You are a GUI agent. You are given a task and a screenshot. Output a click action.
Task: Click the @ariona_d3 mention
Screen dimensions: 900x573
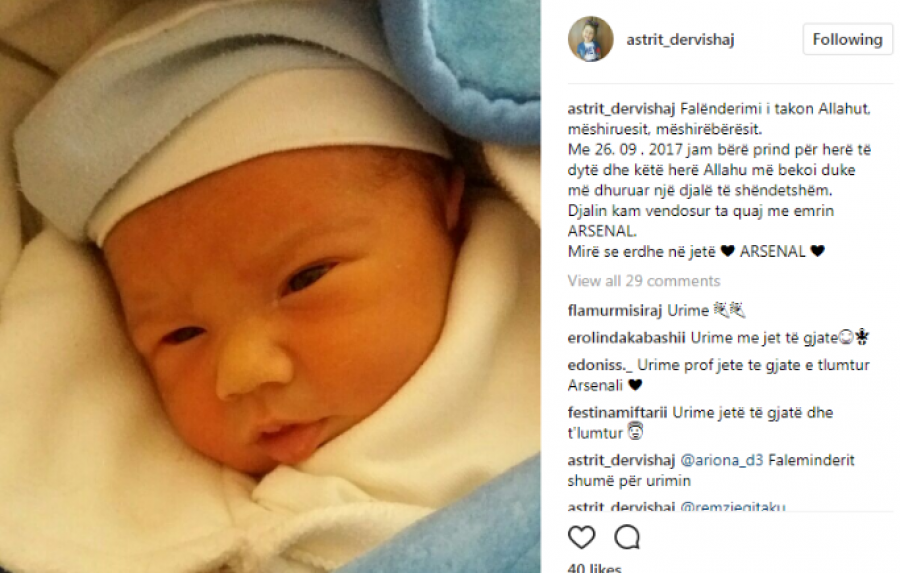tap(721, 460)
